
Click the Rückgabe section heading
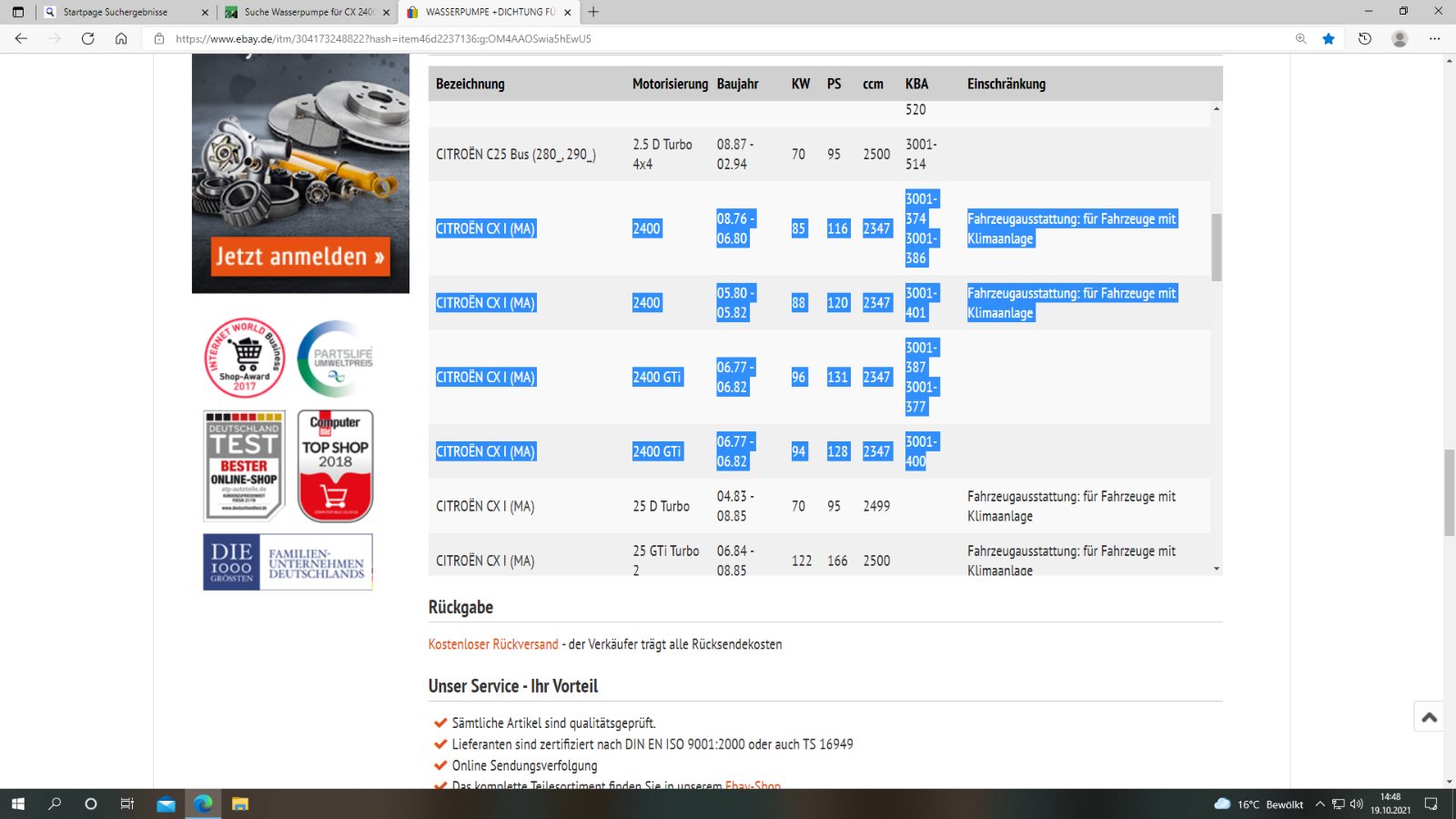click(x=461, y=607)
